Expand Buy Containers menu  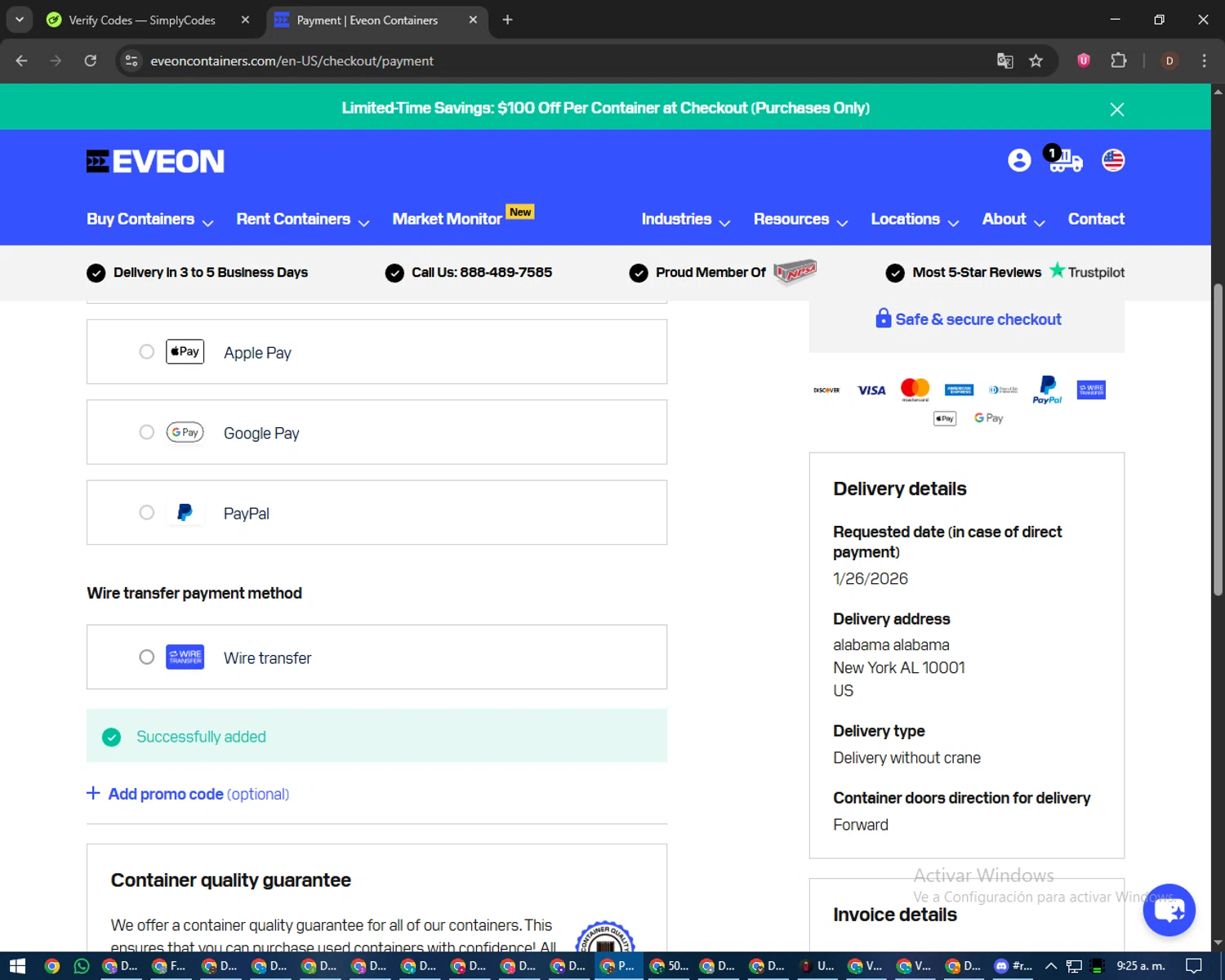click(x=150, y=220)
